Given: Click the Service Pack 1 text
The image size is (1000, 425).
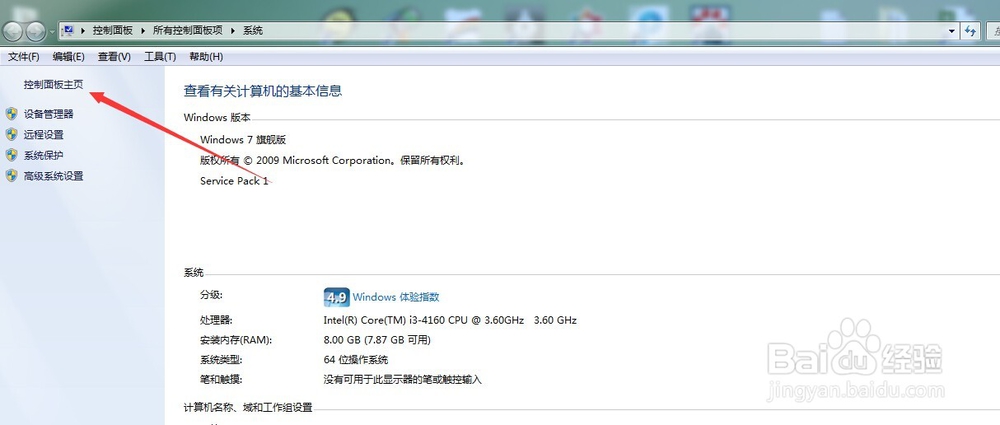Looking at the screenshot, I should tap(234, 181).
